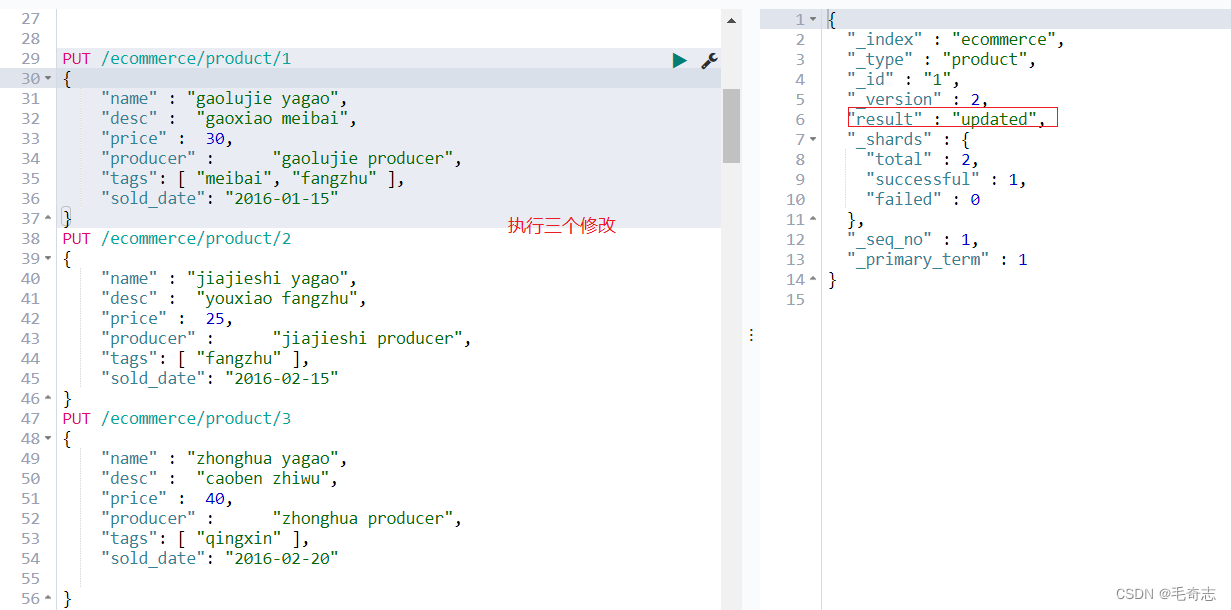Image resolution: width=1231 pixels, height=610 pixels.
Task: Click the PUT /ecommerce/product/2 request line
Action: 176,239
